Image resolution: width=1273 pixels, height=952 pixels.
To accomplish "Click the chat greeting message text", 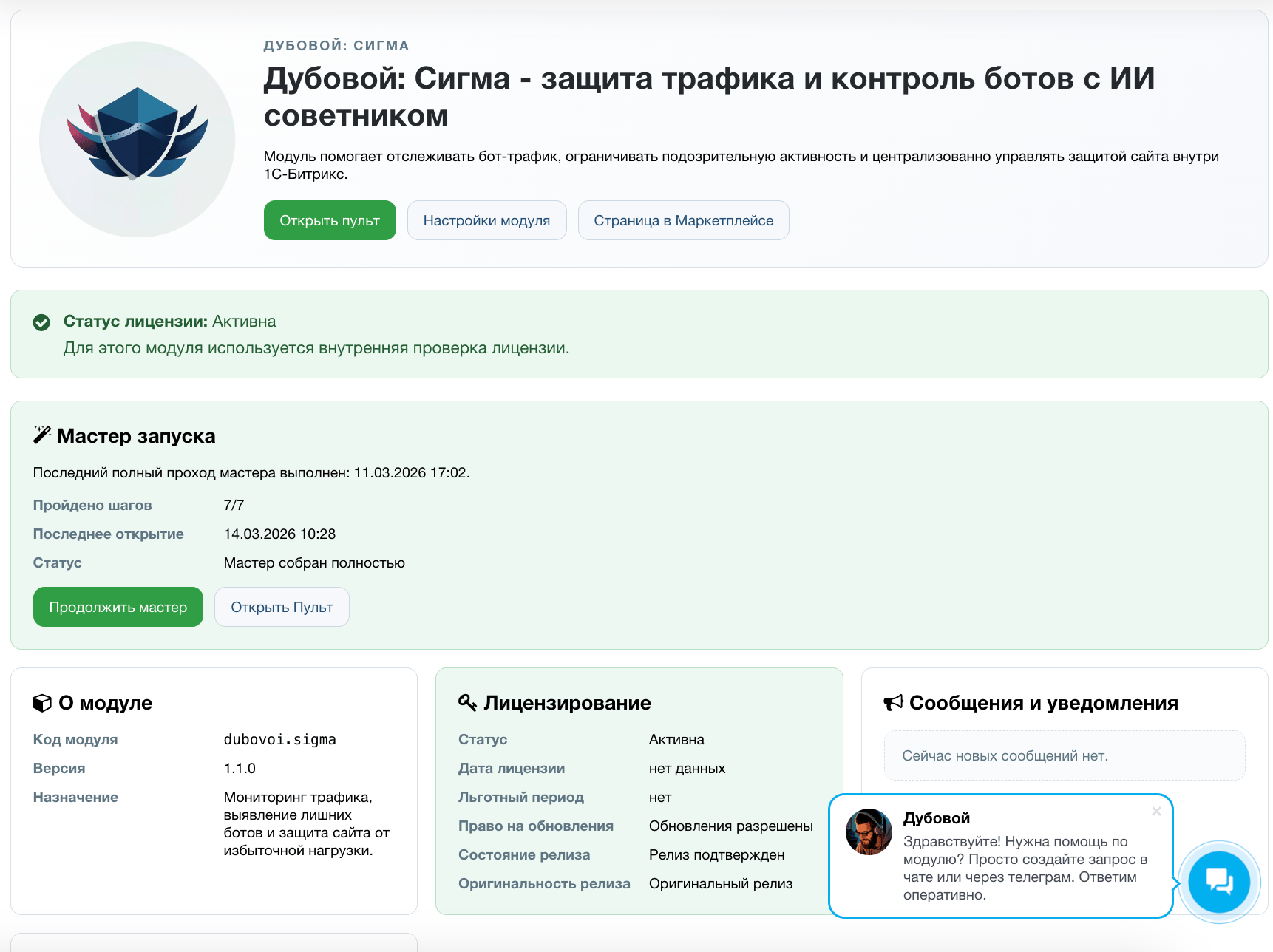I will click(x=1025, y=868).
